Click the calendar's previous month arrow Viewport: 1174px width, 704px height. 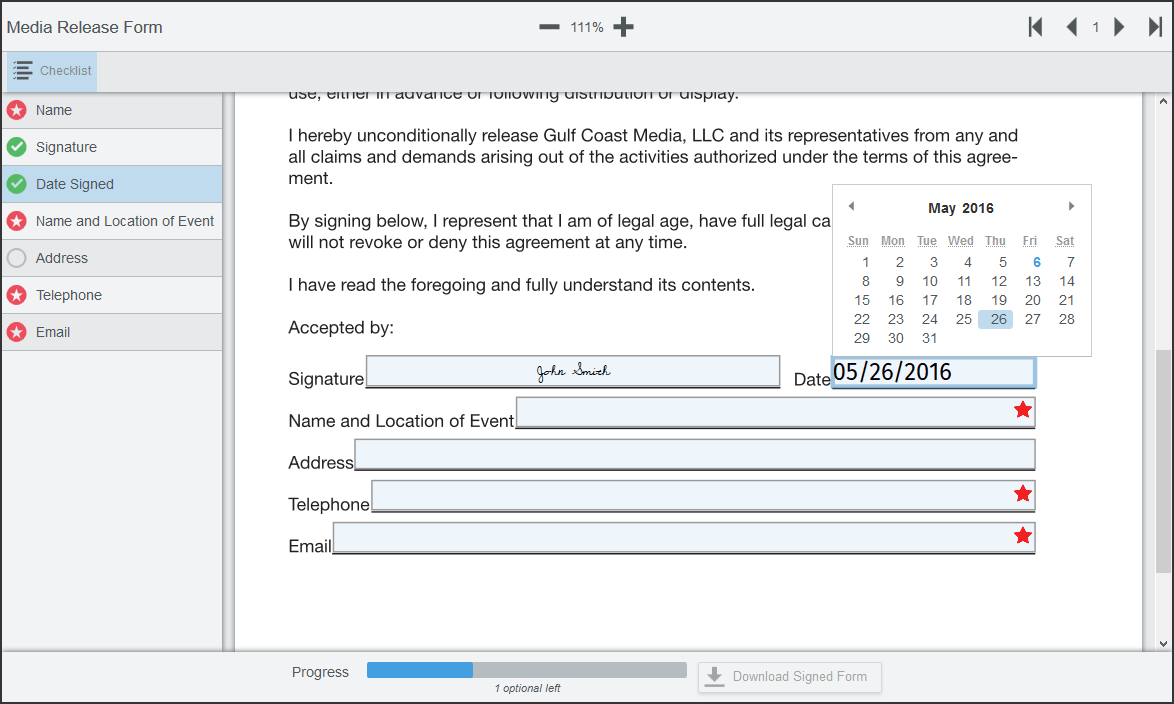851,206
